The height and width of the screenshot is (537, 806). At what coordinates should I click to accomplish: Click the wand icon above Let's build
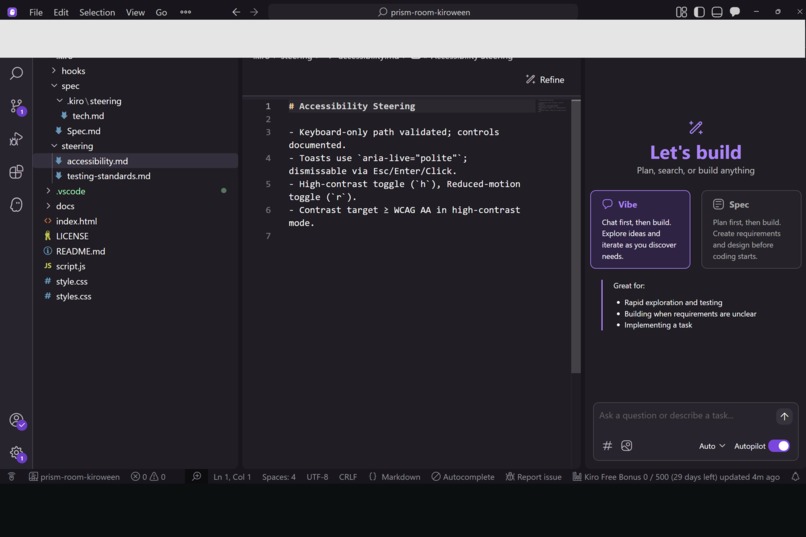pyautogui.click(x=695, y=127)
